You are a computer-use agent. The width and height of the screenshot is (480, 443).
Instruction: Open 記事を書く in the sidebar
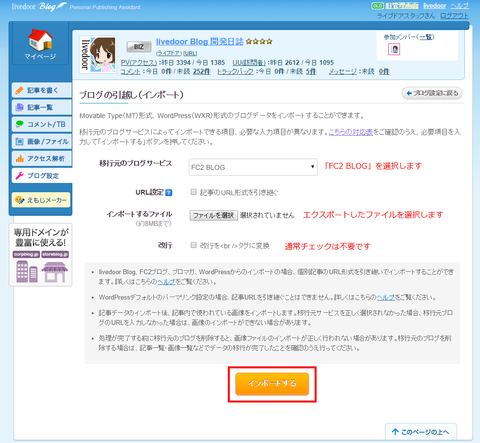coord(42,90)
